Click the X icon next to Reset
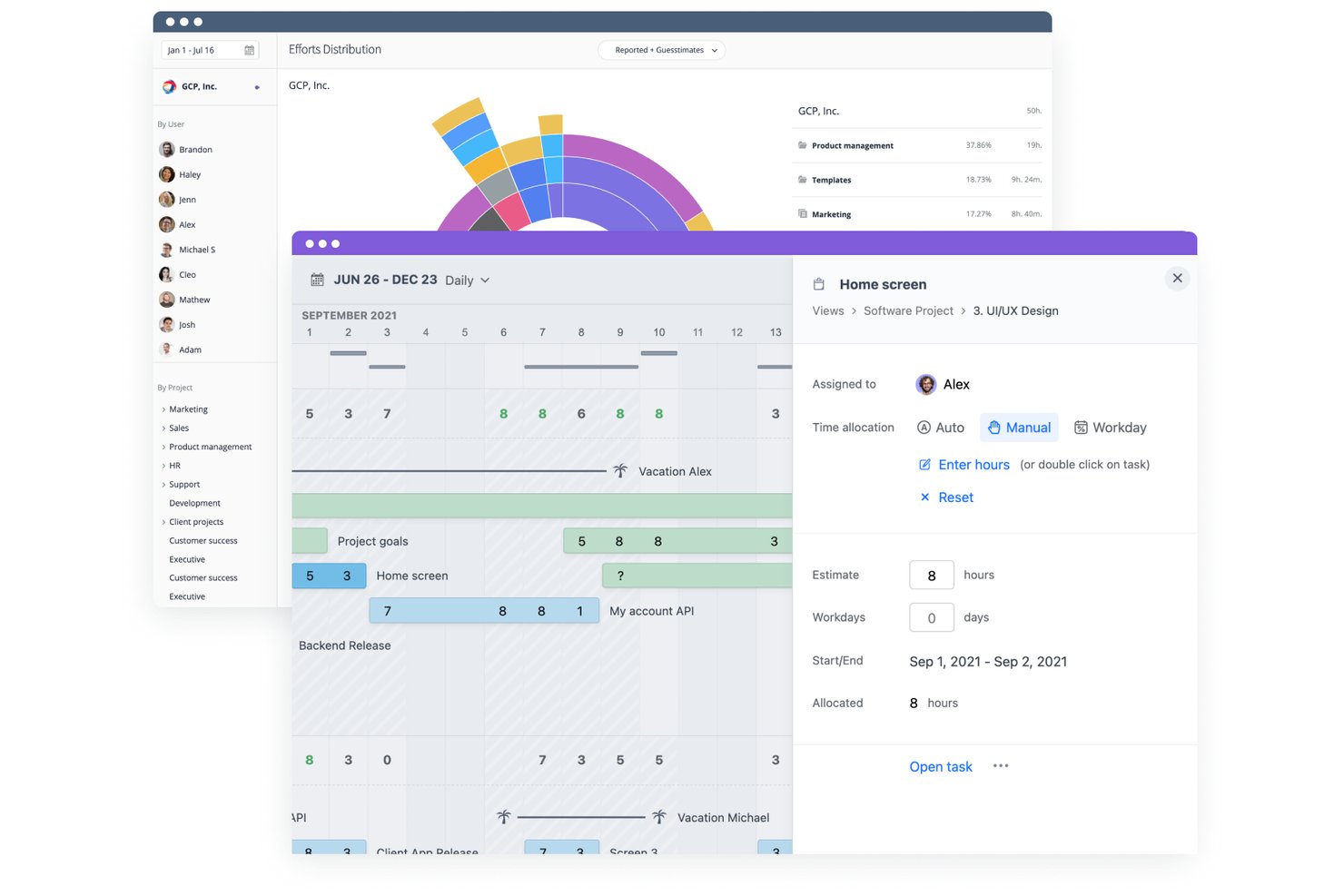Viewport: 1344px width, 896px height. (924, 497)
